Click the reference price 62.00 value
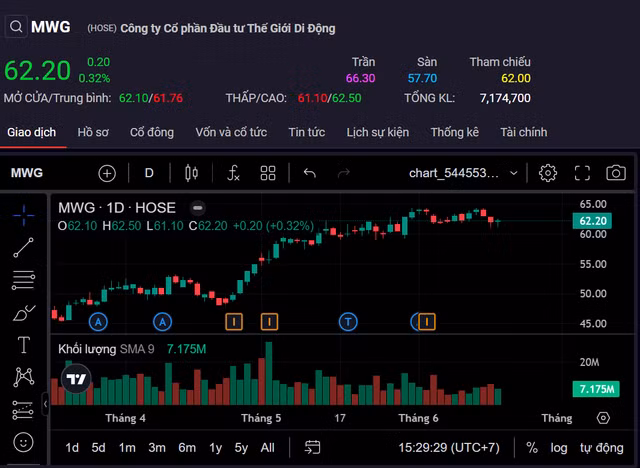The height and width of the screenshot is (468, 640). pyautogui.click(x=516, y=78)
